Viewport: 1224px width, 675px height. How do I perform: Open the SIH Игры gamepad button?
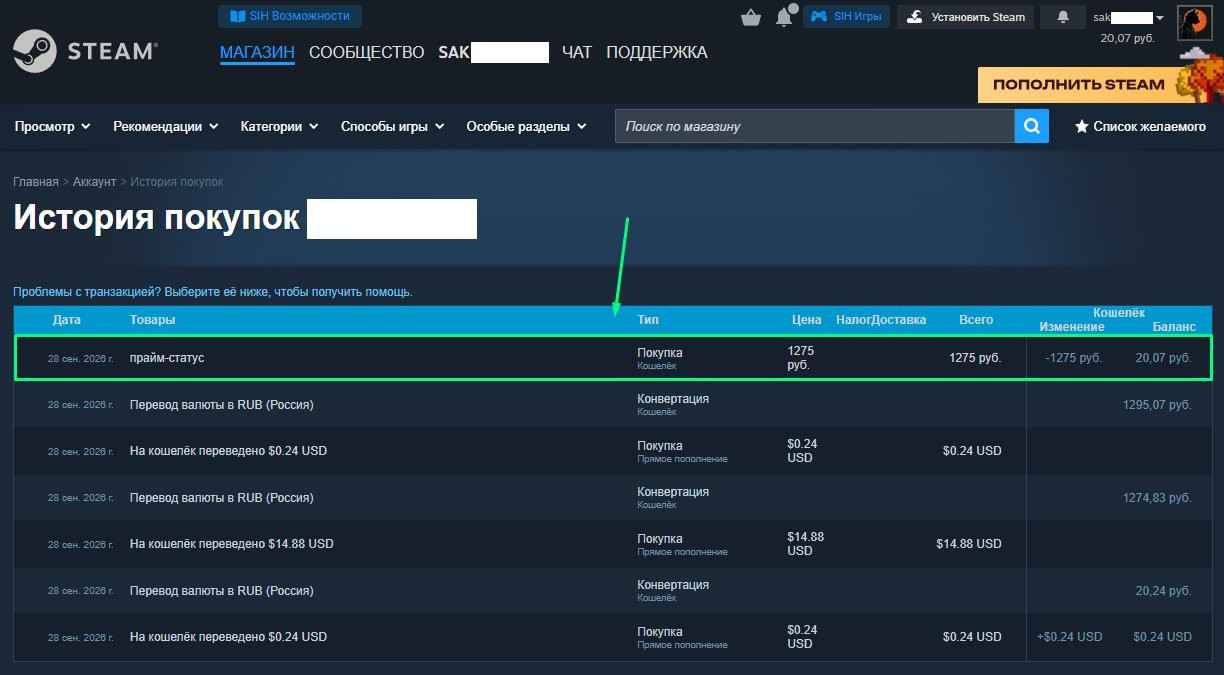click(x=846, y=17)
